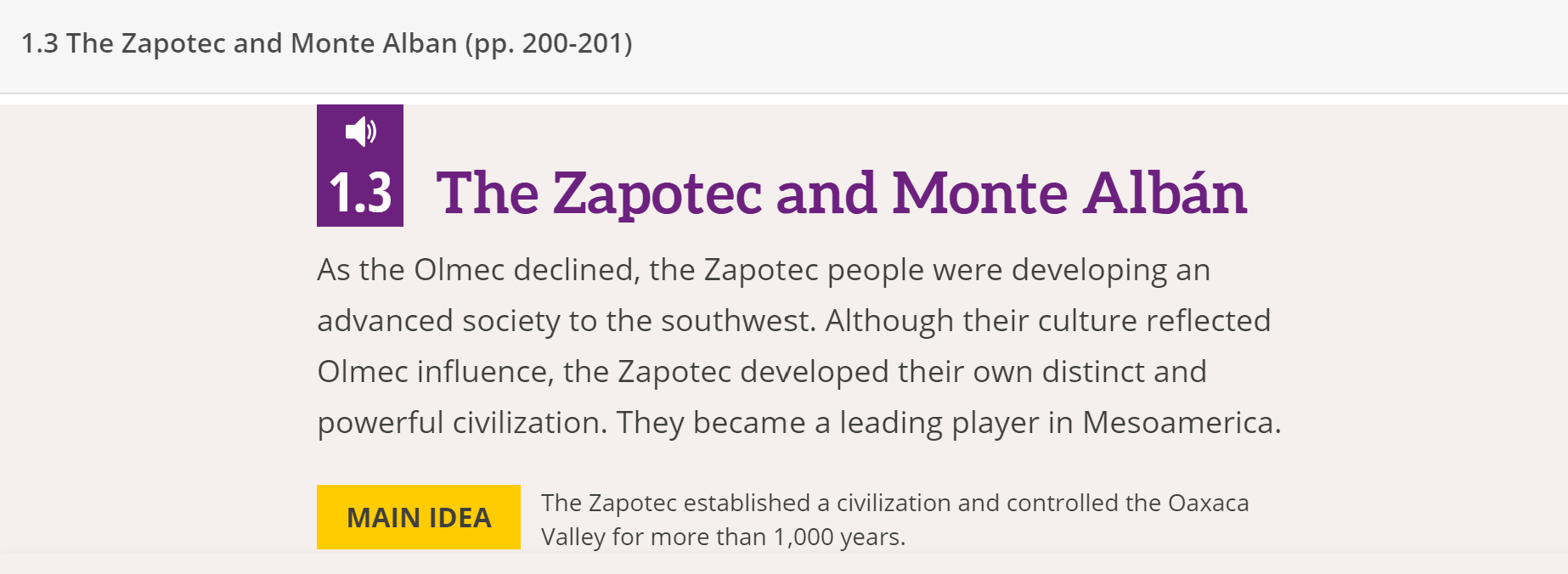Click the yellow MAIN IDEA label
1568x574 pixels.
tap(419, 517)
